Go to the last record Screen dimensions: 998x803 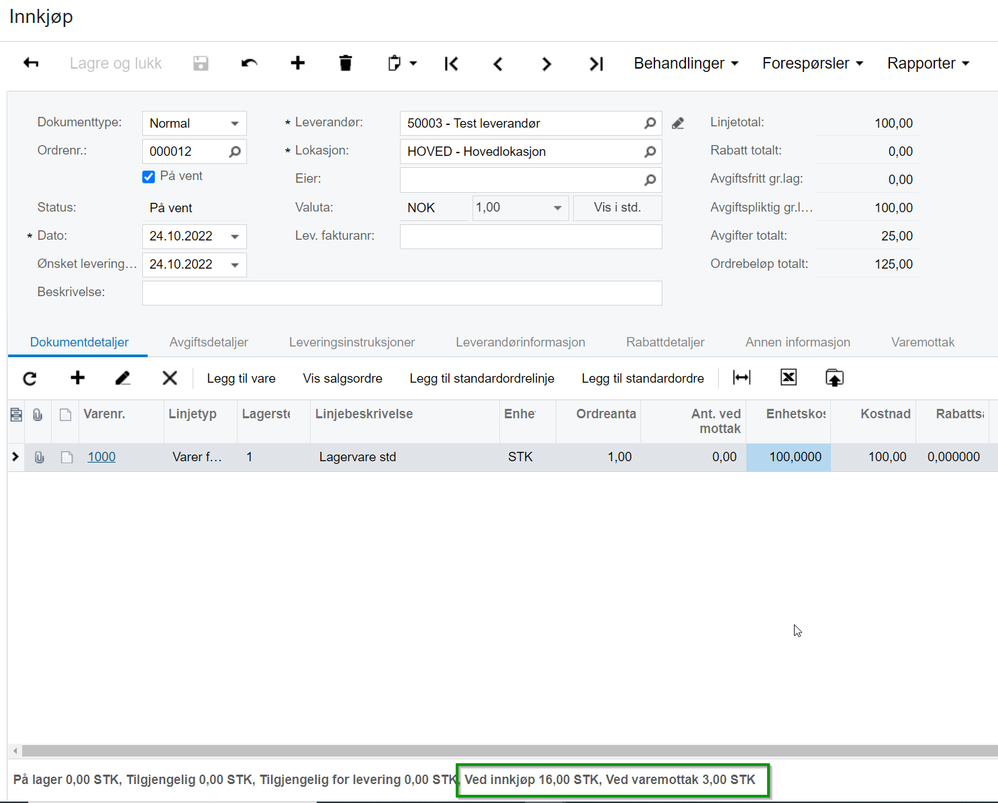(x=596, y=63)
